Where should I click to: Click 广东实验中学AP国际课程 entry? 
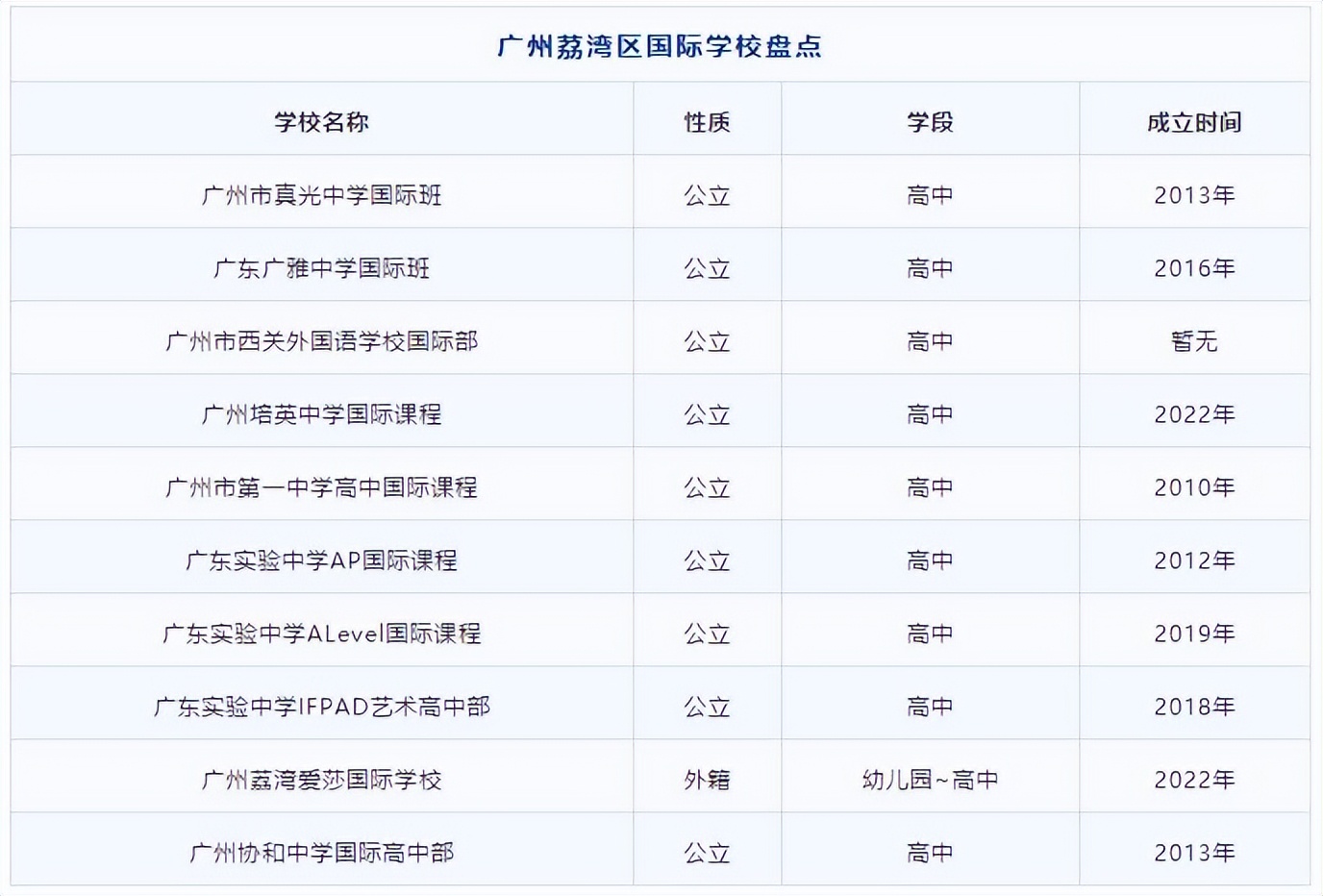(321, 559)
